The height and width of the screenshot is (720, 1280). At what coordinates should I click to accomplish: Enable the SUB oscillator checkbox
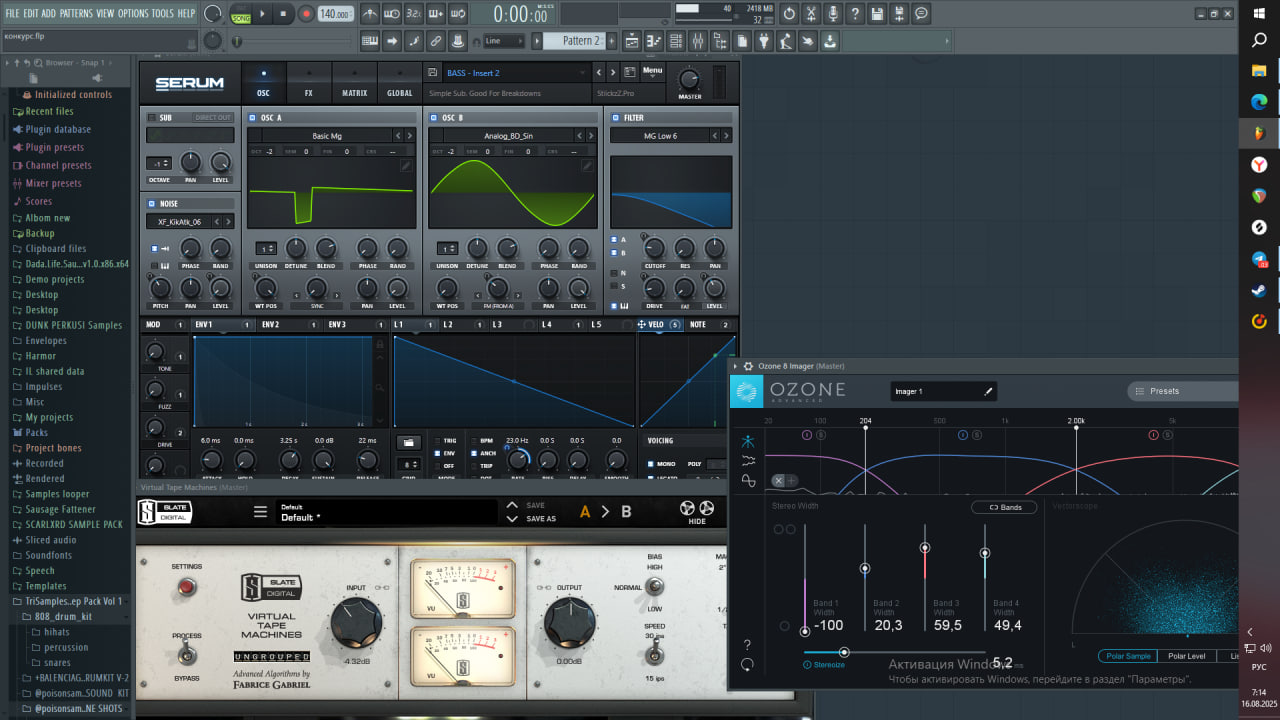coord(152,118)
